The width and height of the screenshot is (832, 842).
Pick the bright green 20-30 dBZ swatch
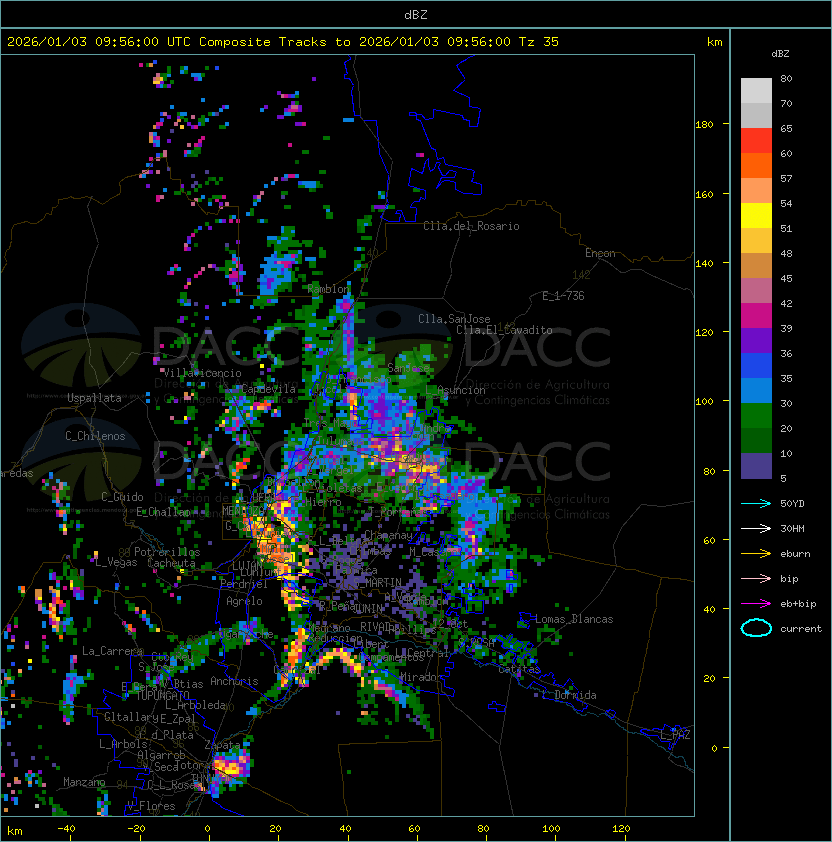tap(756, 416)
